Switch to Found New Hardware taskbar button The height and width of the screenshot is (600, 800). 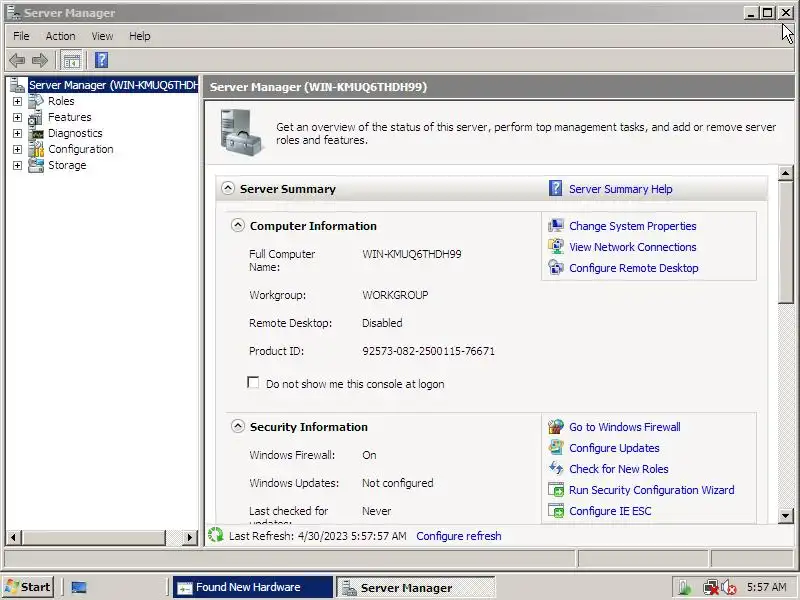(253, 587)
